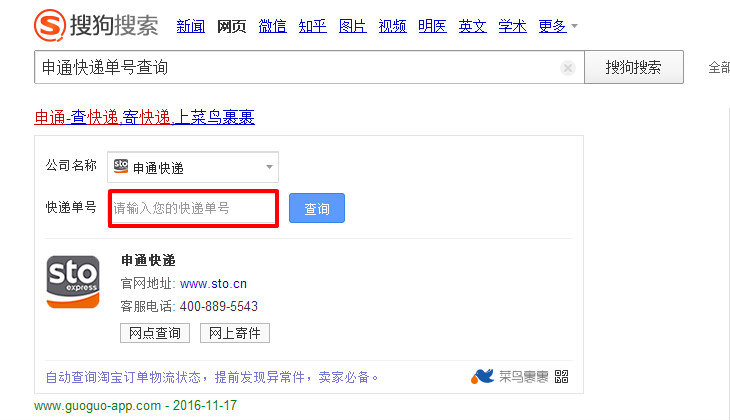Open the 知乎 tab

[312, 26]
